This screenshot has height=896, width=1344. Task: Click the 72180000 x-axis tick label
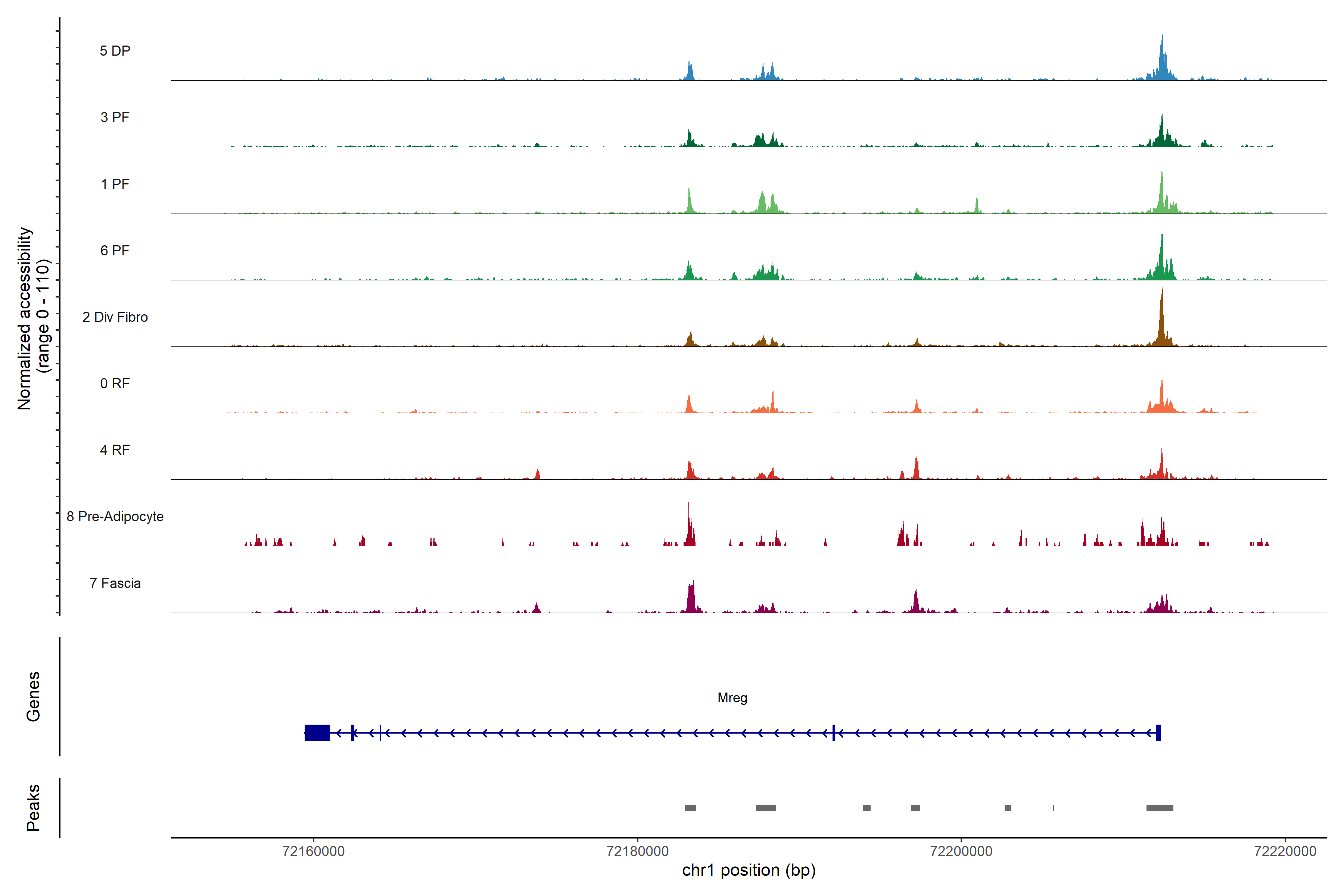637,852
